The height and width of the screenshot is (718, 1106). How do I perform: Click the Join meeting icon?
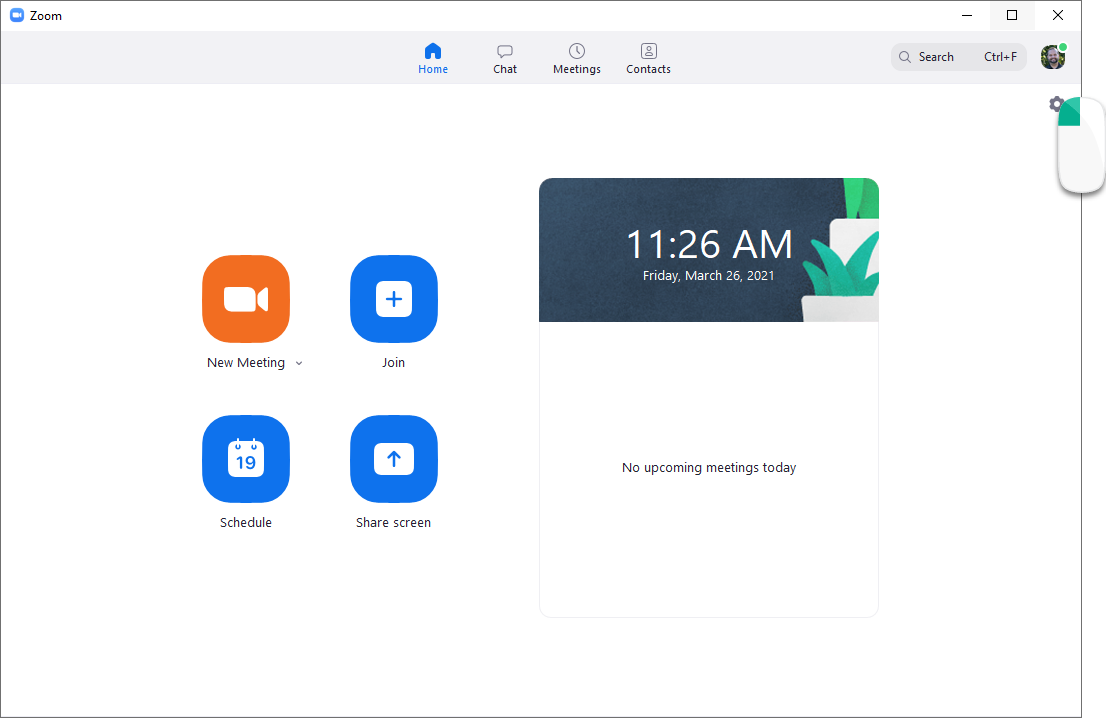393,299
